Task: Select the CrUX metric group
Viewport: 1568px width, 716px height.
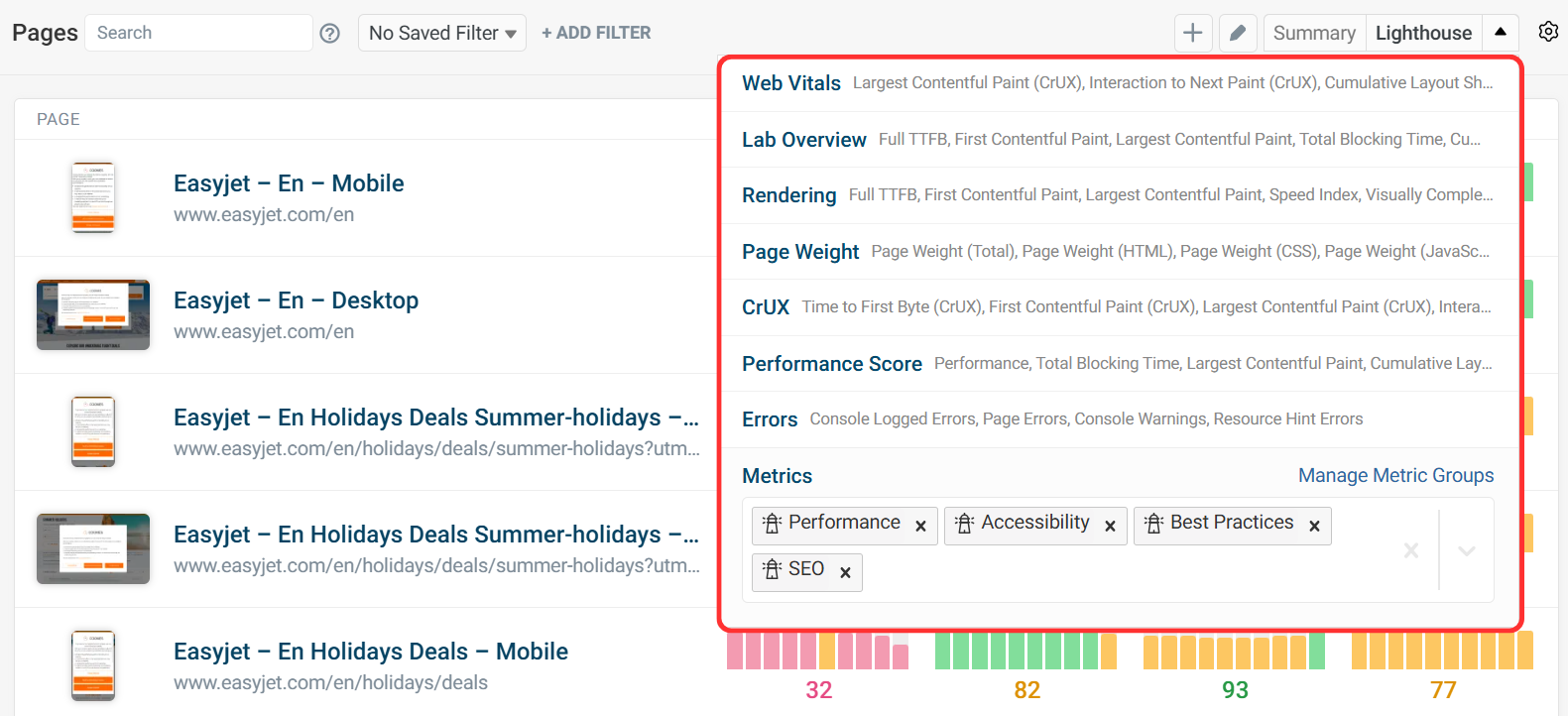Action: click(x=1120, y=307)
